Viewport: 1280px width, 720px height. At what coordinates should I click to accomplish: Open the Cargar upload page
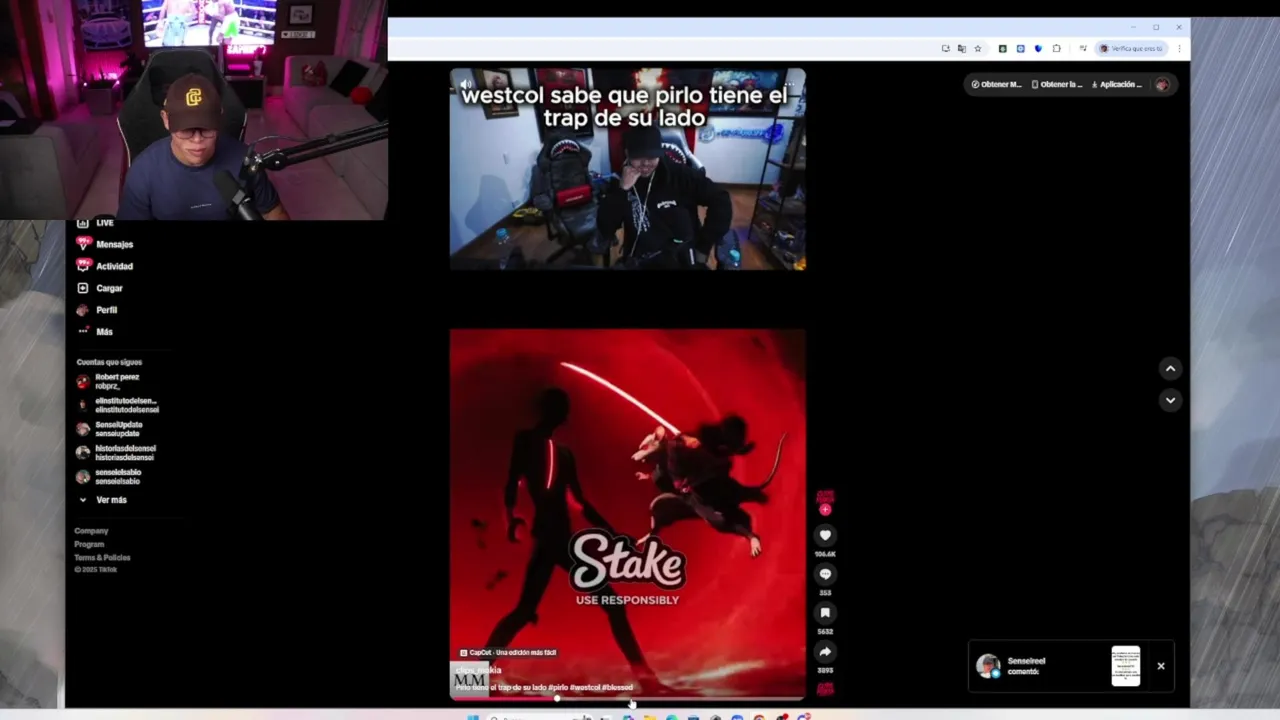tap(100, 288)
